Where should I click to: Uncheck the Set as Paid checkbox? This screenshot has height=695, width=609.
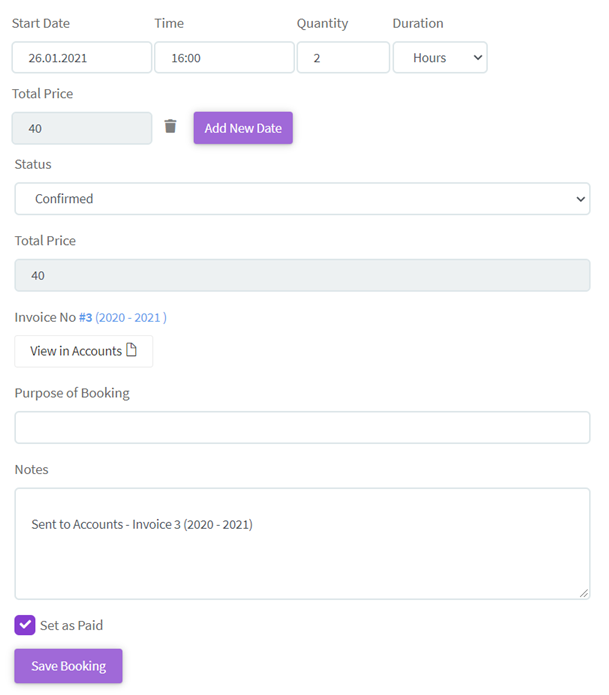(x=25, y=625)
